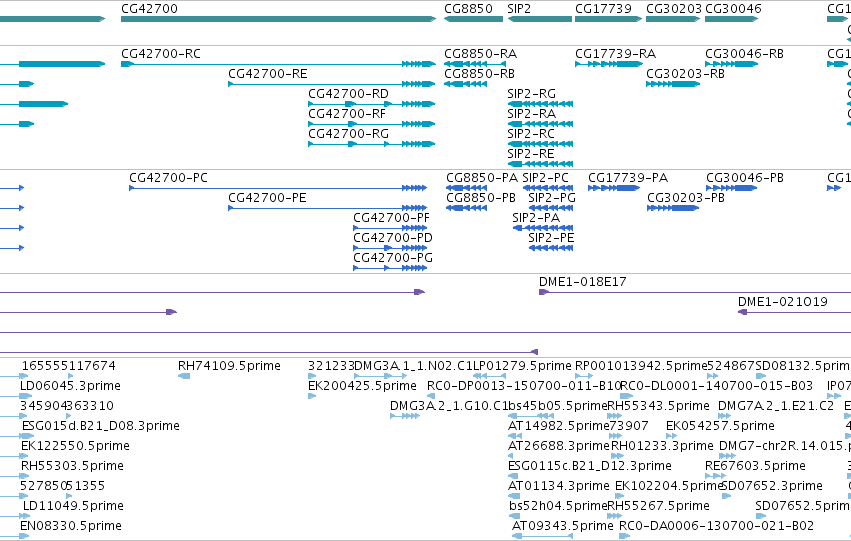
Task: Select protein CG42700-PG
Action: [x=390, y=268]
